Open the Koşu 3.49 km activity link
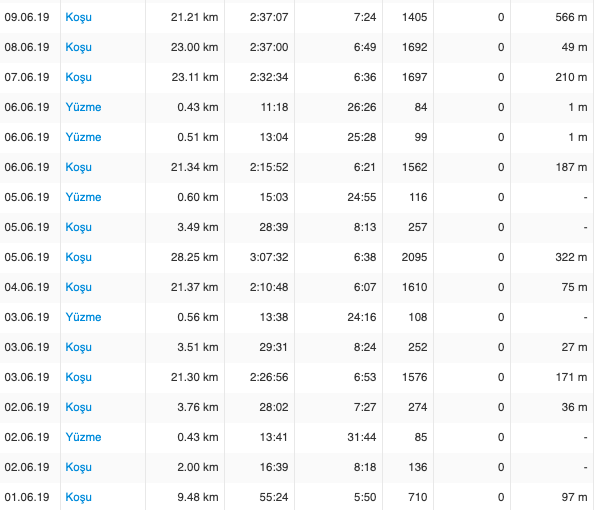Image resolution: width=594 pixels, height=510 pixels. (78, 227)
